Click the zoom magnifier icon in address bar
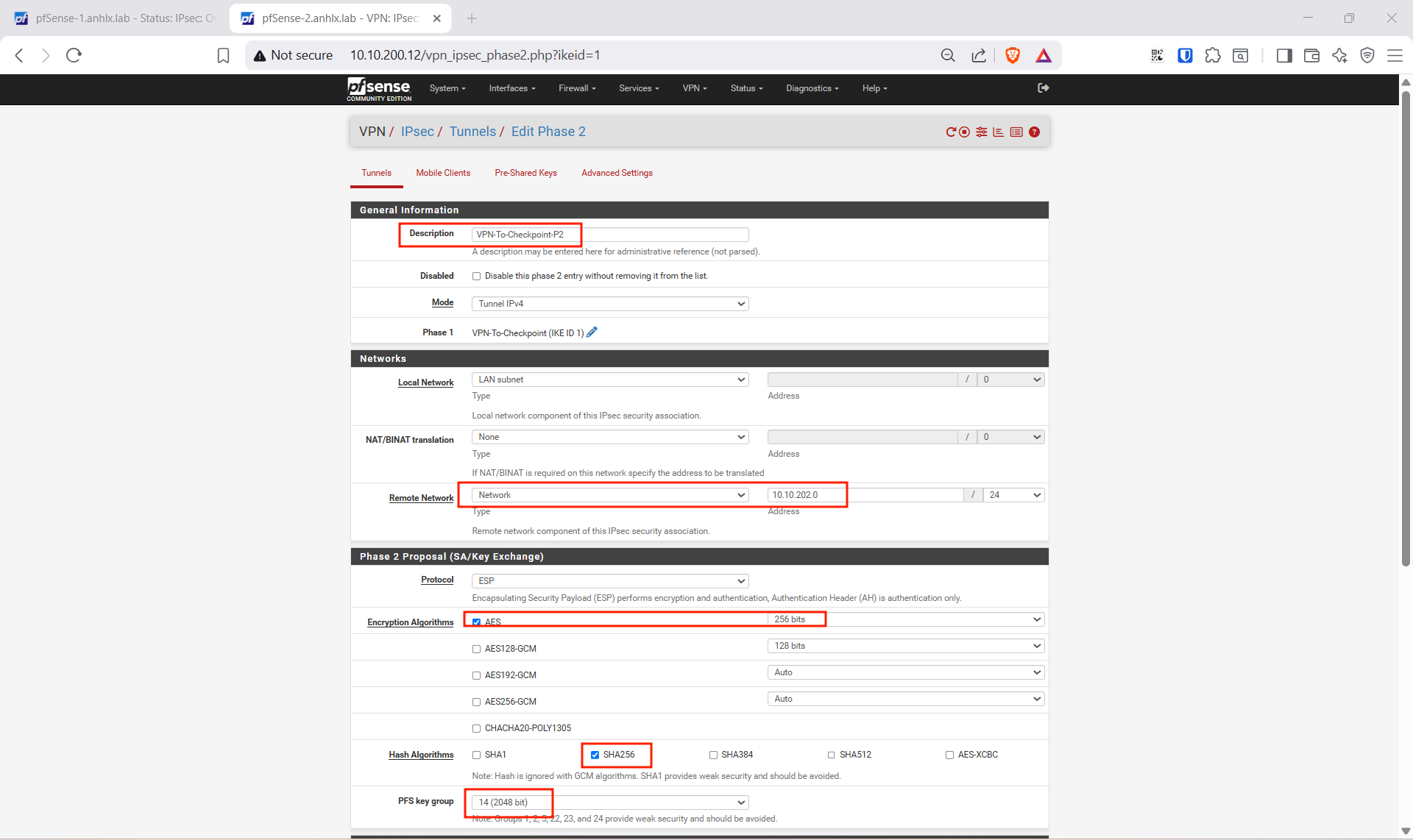 pos(948,55)
